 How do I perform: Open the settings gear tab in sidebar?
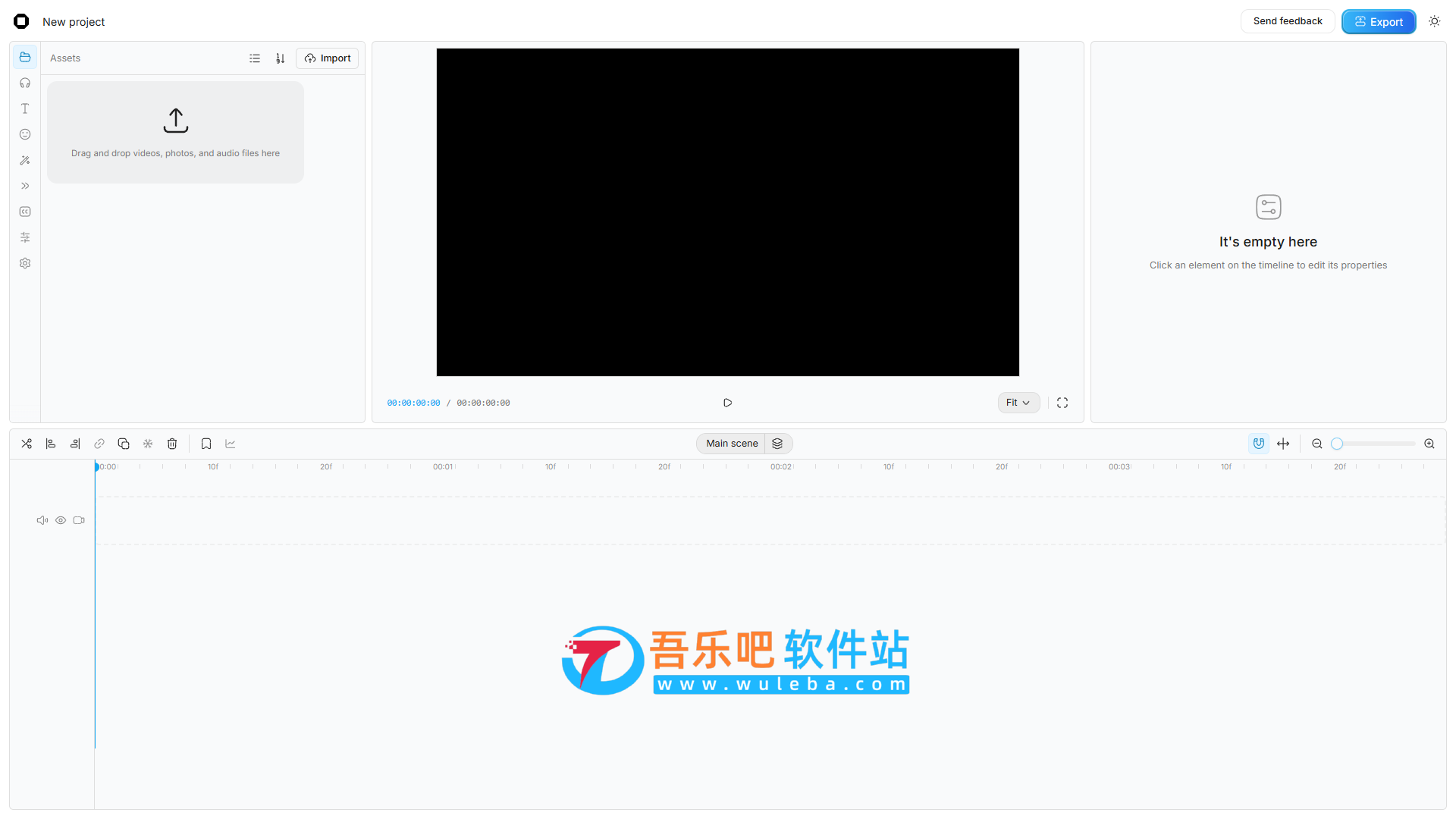[x=25, y=264]
